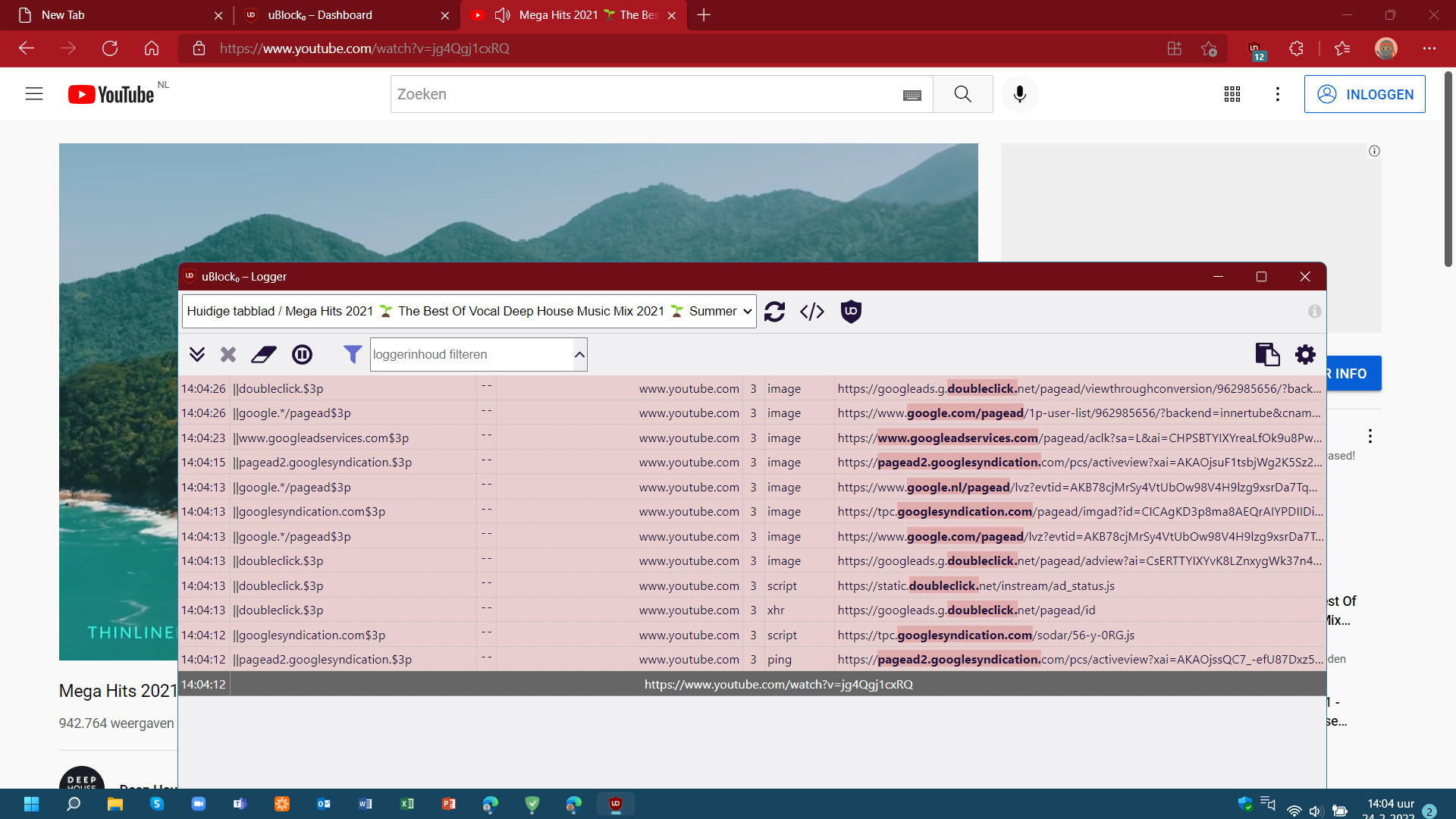The height and width of the screenshot is (819, 1456).
Task: Expand the logger filter presets chevron
Action: pyautogui.click(x=579, y=354)
